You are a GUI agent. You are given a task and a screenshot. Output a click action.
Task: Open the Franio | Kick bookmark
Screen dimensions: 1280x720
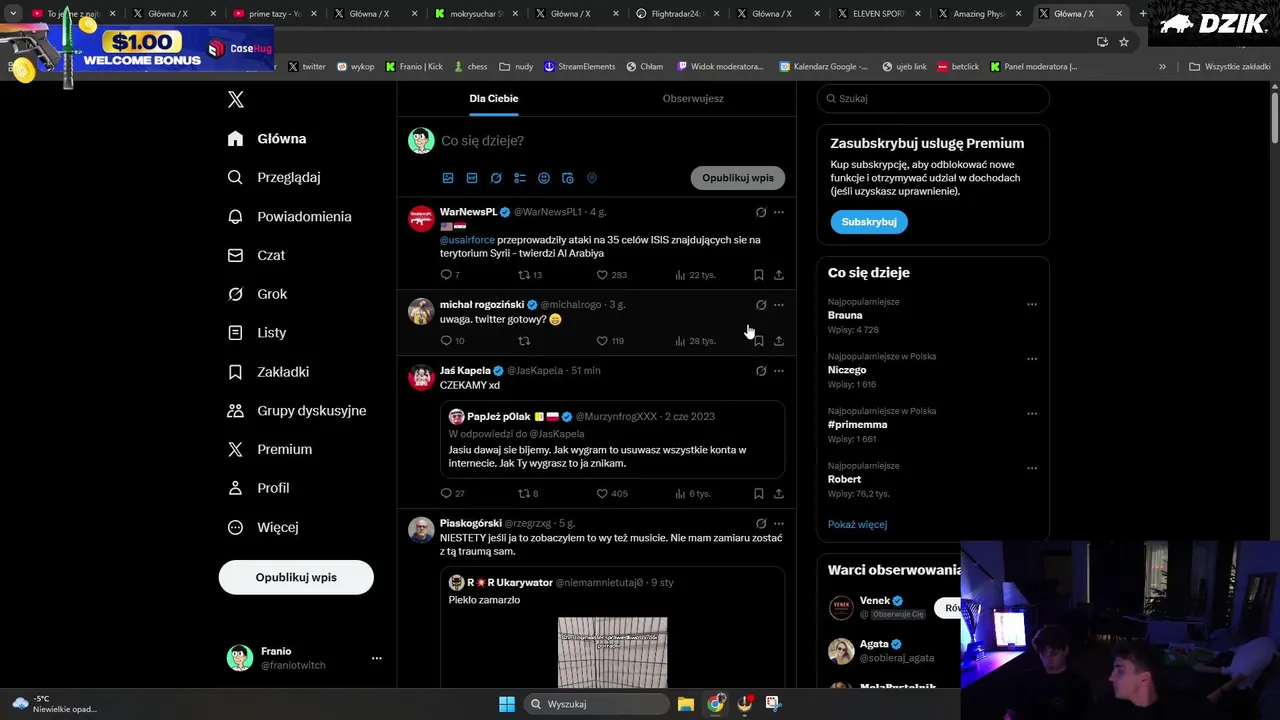[414, 66]
